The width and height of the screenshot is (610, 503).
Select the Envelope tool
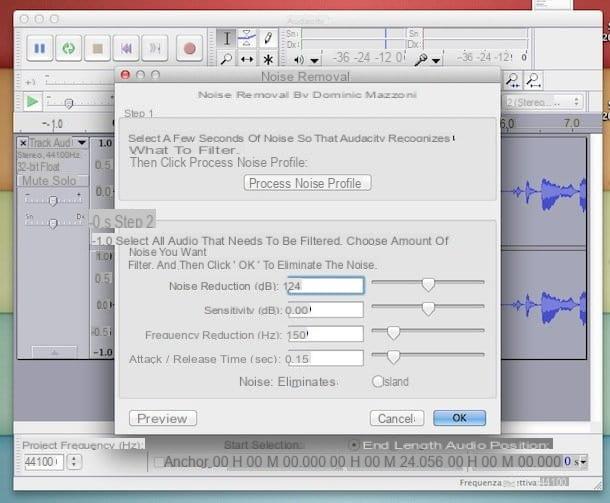tap(247, 39)
